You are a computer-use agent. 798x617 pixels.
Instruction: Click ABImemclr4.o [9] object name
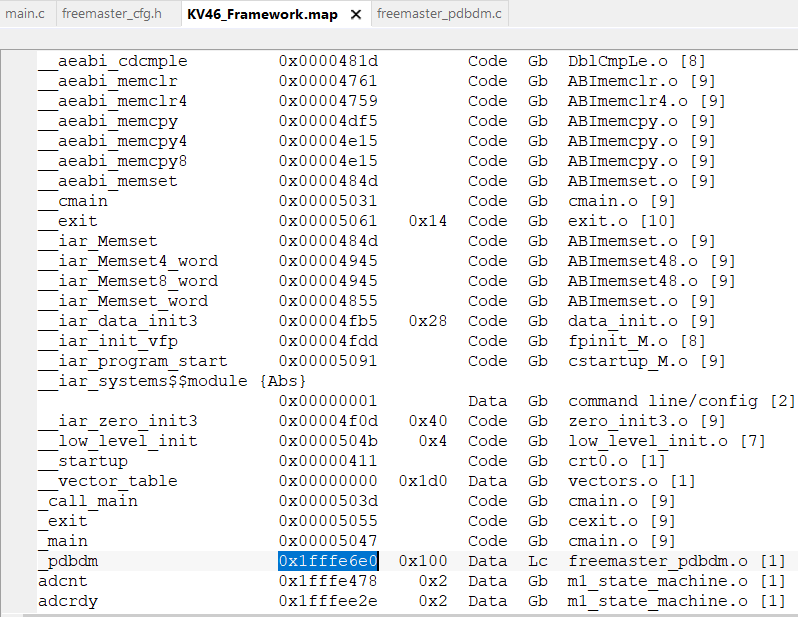[x=647, y=101]
